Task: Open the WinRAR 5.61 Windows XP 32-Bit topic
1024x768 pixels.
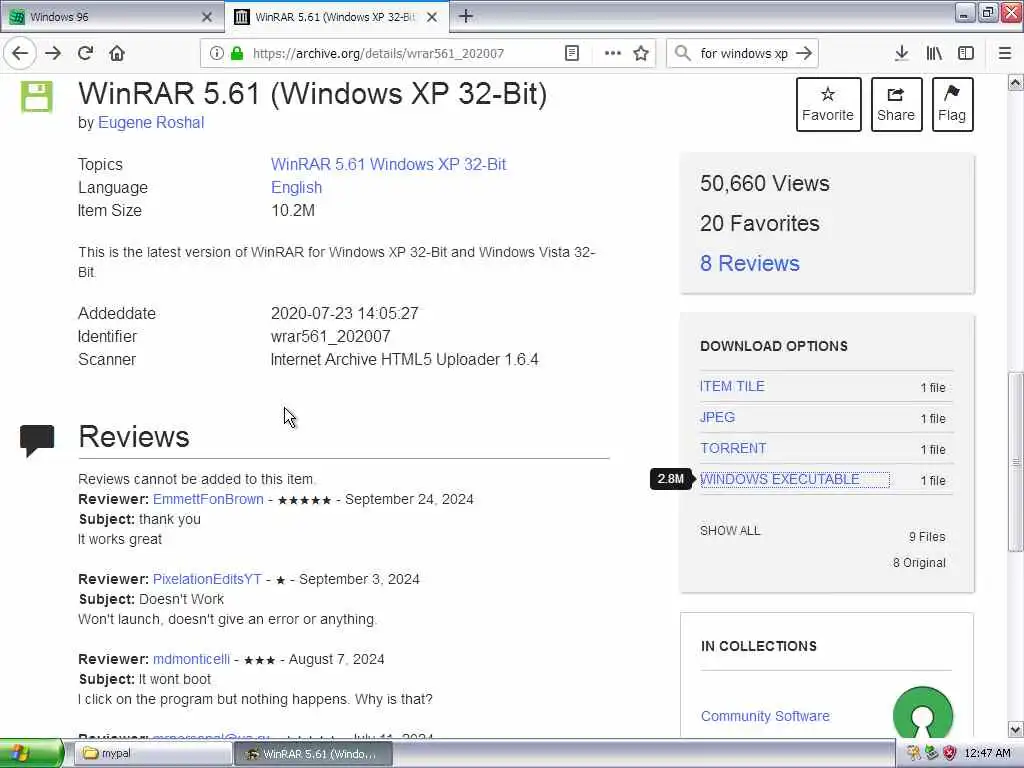Action: (x=389, y=165)
